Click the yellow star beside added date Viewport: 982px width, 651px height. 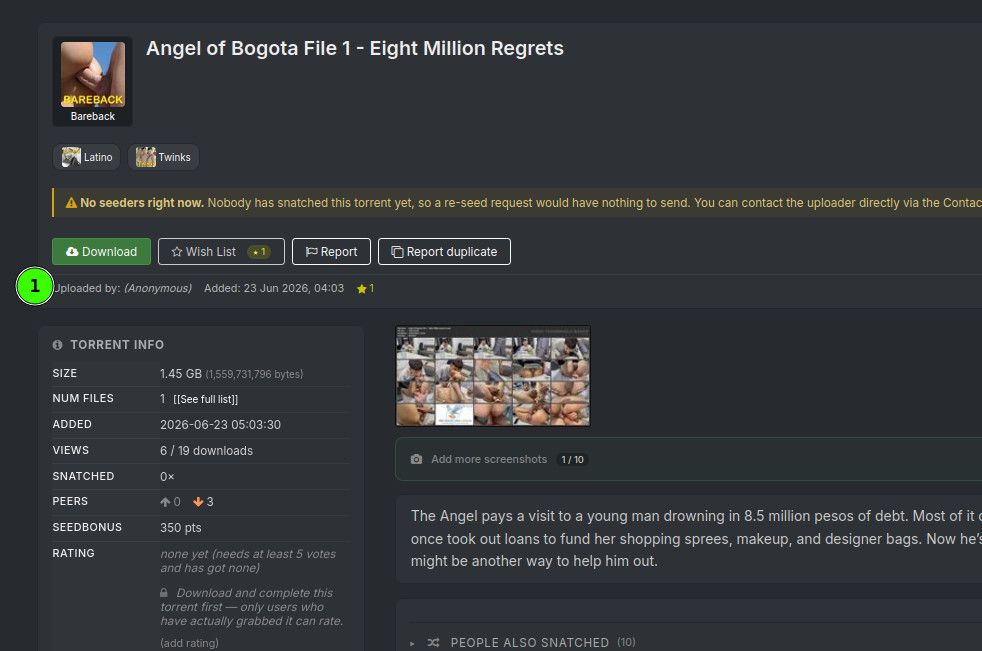[x=361, y=289]
